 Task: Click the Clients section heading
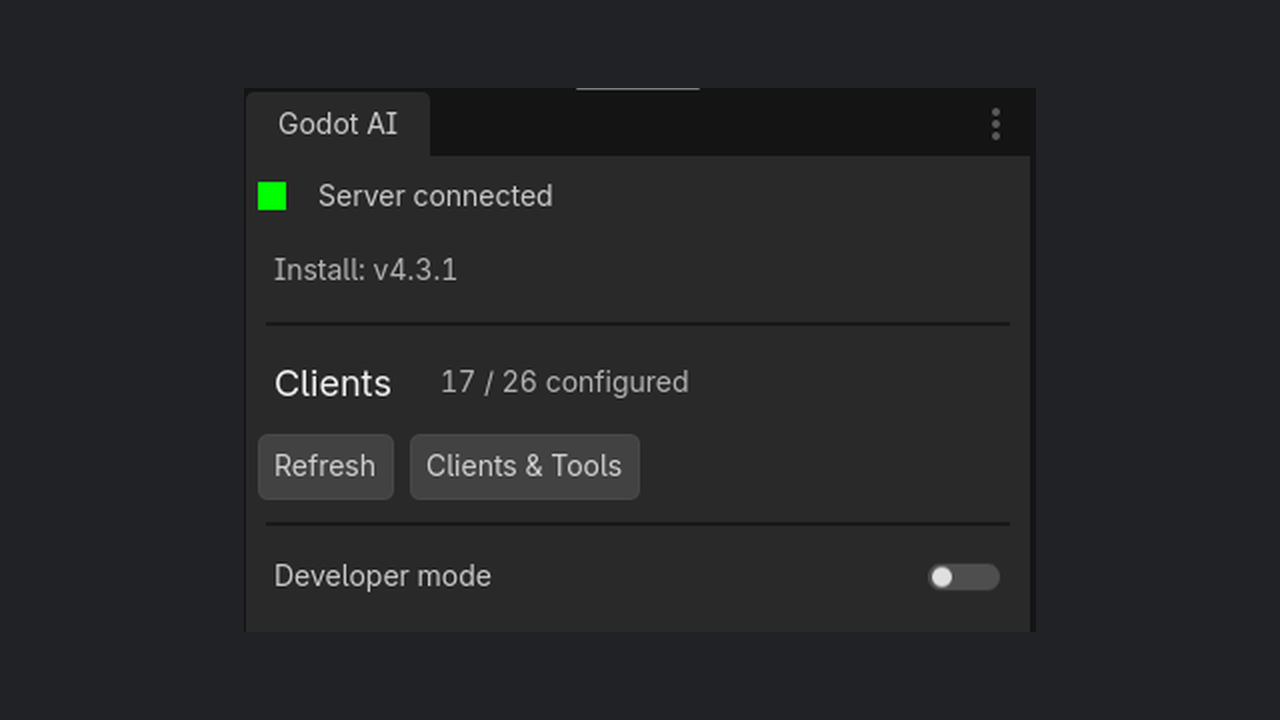pyautogui.click(x=333, y=384)
